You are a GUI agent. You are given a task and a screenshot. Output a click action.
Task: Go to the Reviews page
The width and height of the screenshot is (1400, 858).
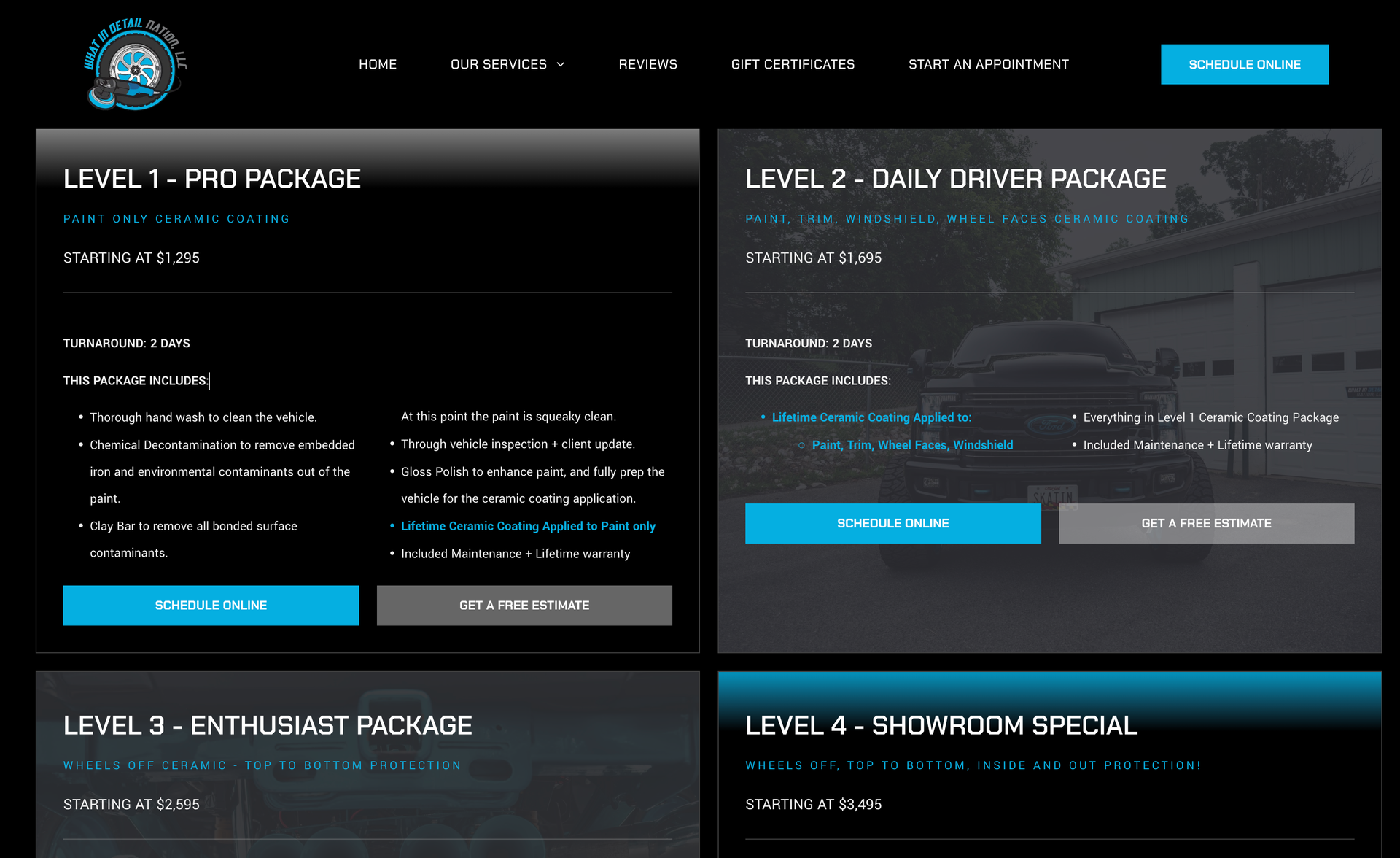point(647,64)
